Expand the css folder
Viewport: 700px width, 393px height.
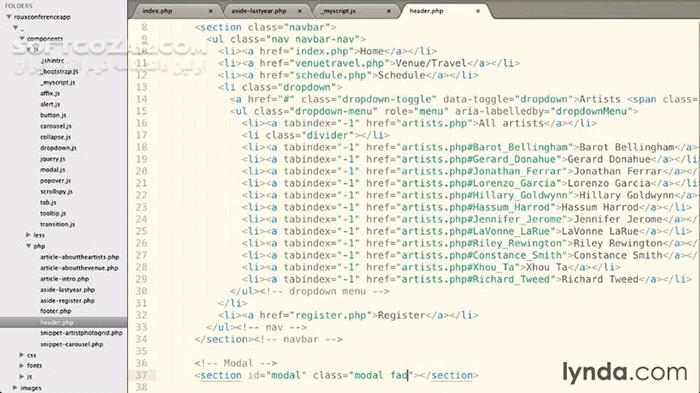pos(21,355)
